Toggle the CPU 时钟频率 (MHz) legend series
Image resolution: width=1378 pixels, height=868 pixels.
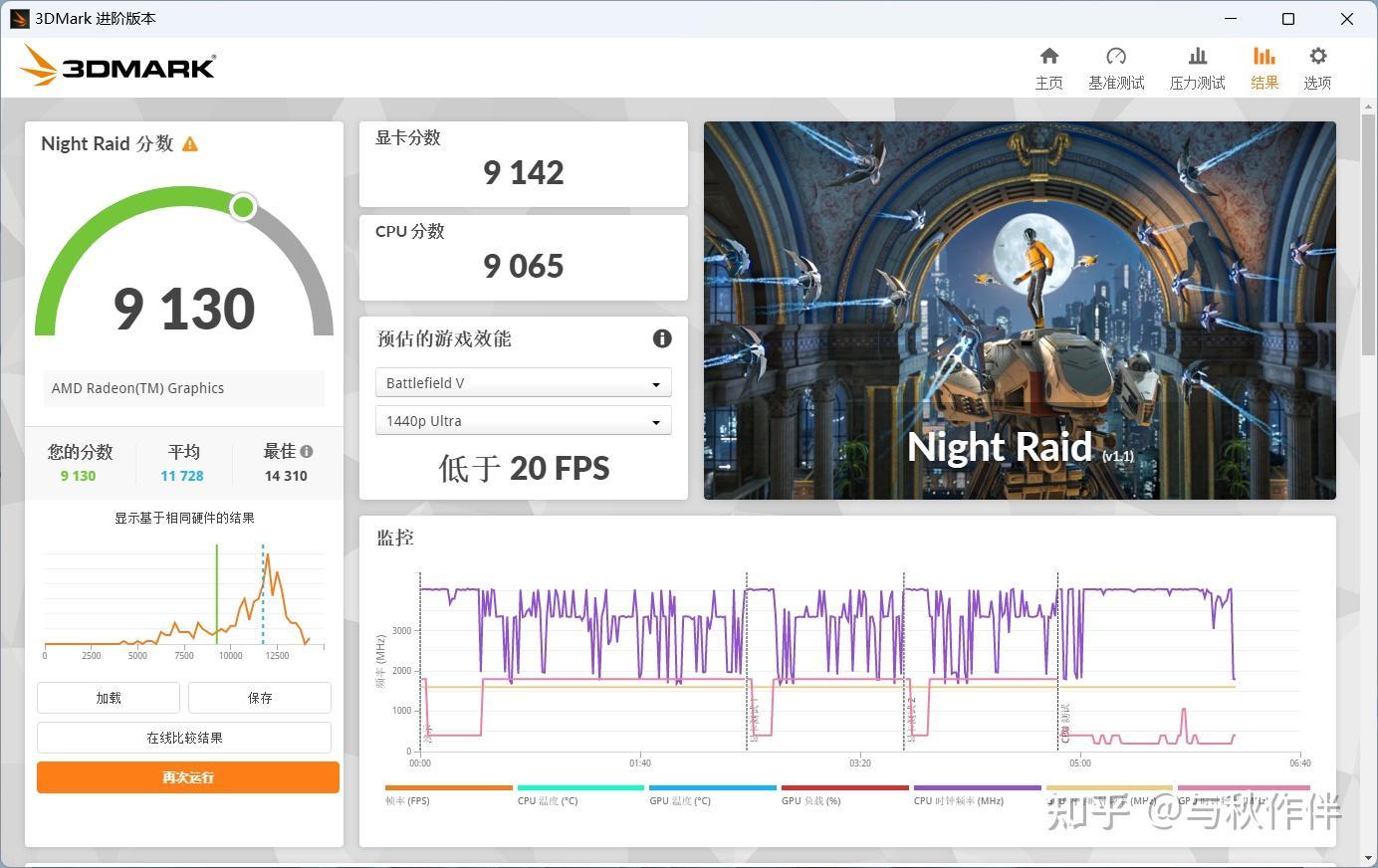tap(978, 795)
